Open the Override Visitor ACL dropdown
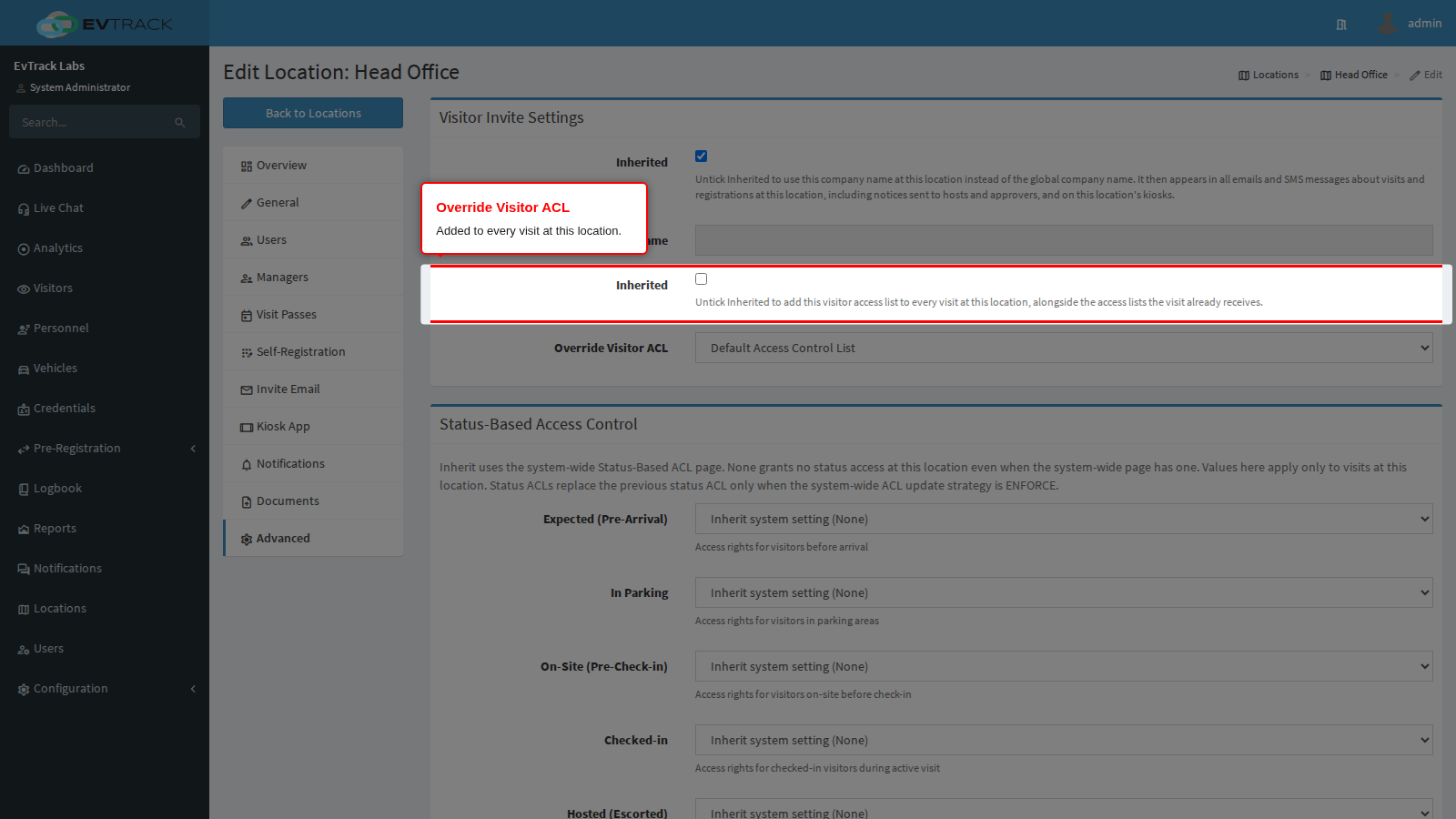Screen dimensions: 1456x819 (1064, 348)
